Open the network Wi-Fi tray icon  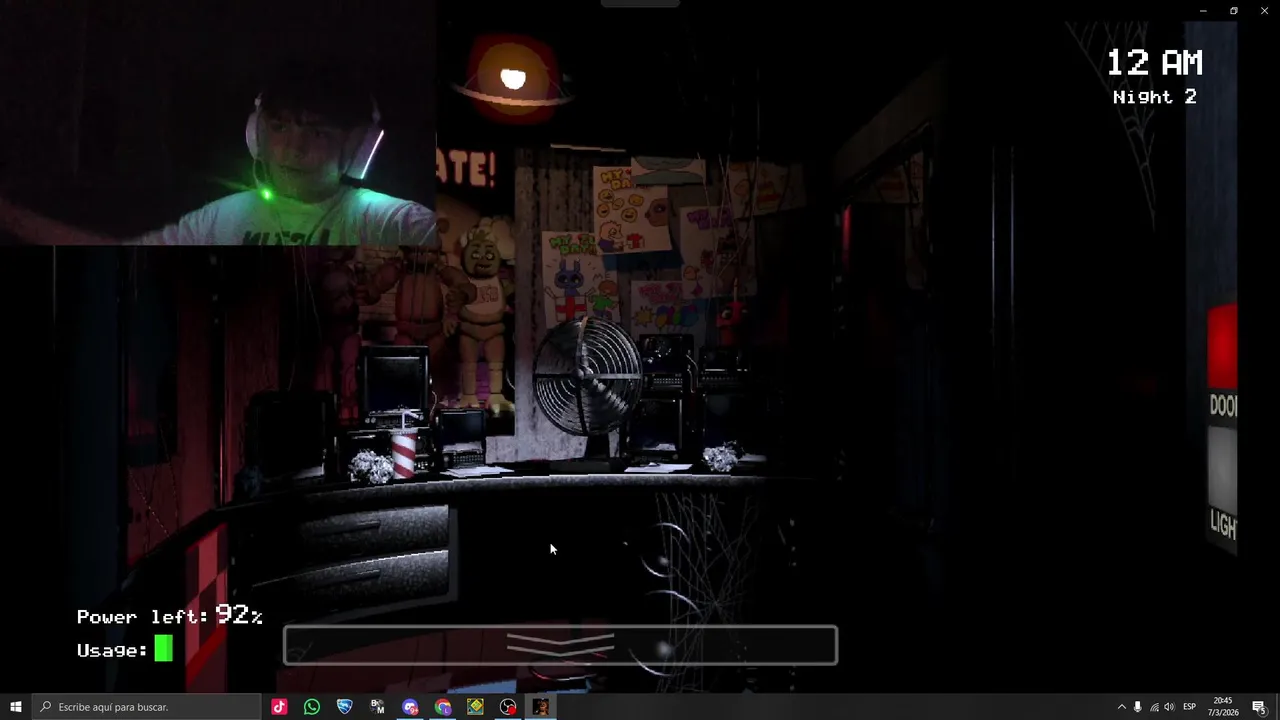[1154, 707]
